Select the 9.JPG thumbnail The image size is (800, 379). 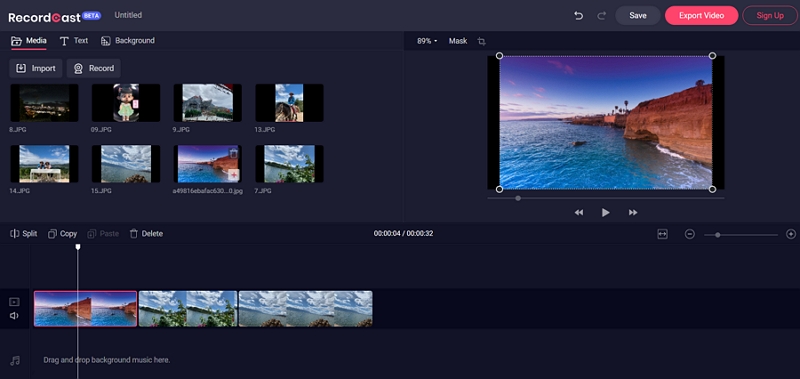(208, 103)
